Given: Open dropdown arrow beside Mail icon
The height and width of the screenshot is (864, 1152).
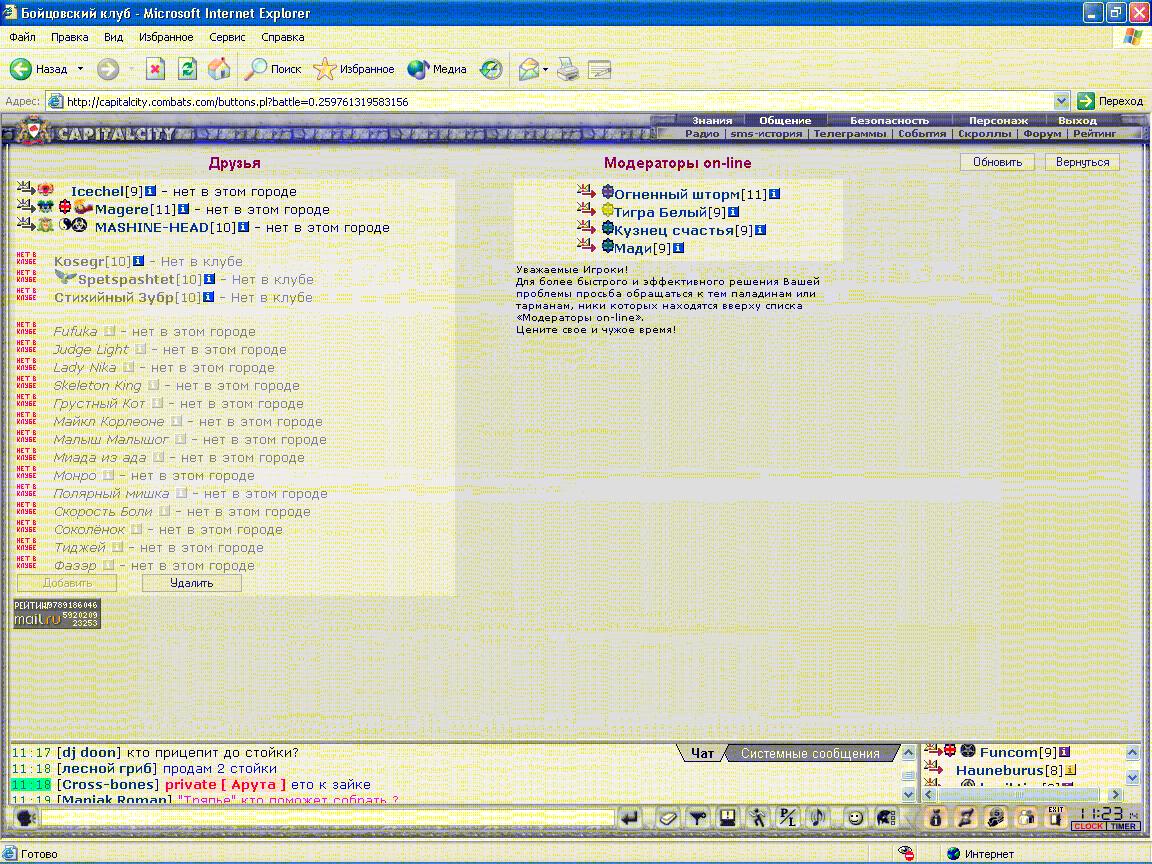Looking at the screenshot, I should tap(545, 70).
